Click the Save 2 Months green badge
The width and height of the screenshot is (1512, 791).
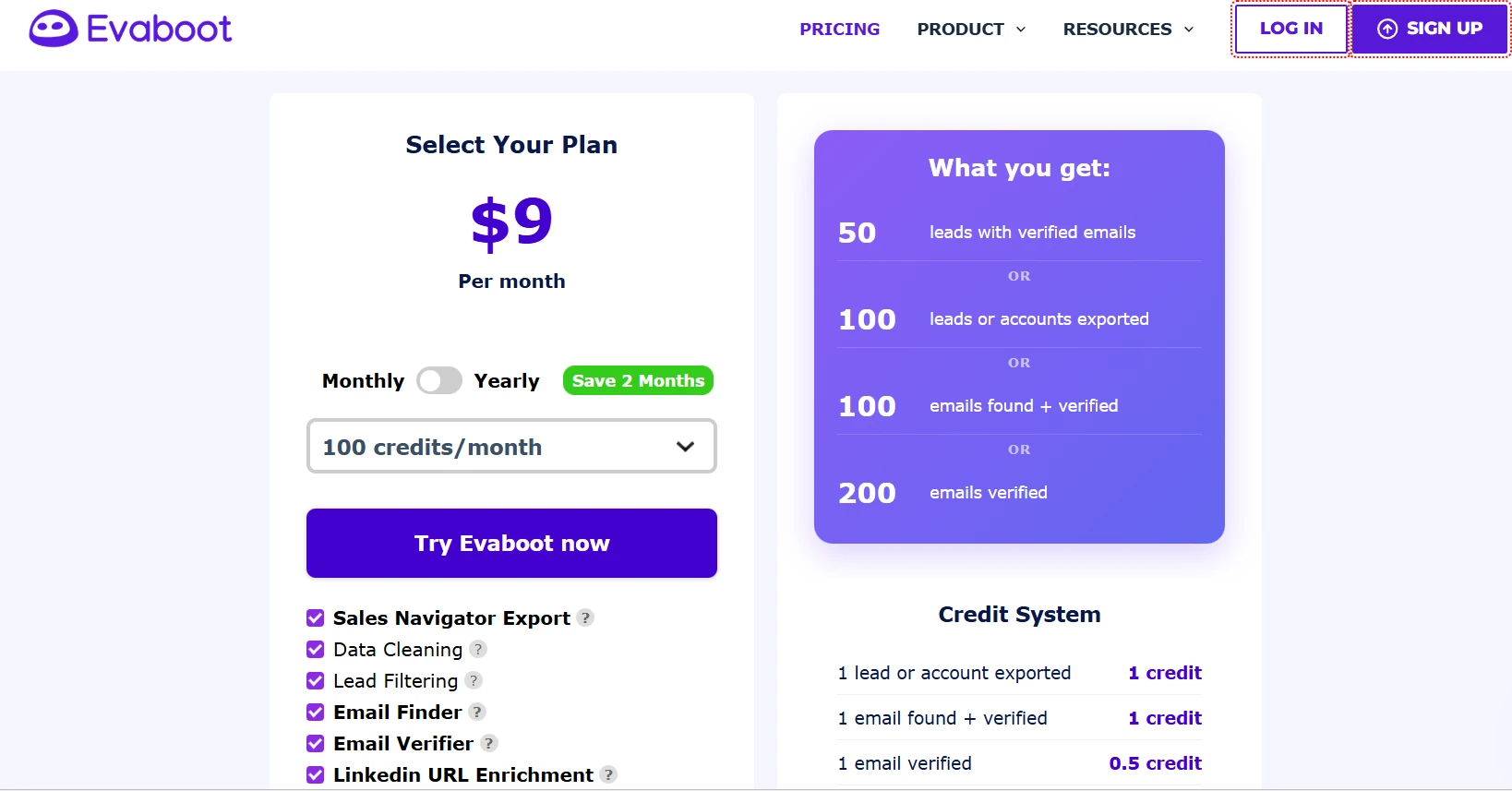tap(637, 380)
